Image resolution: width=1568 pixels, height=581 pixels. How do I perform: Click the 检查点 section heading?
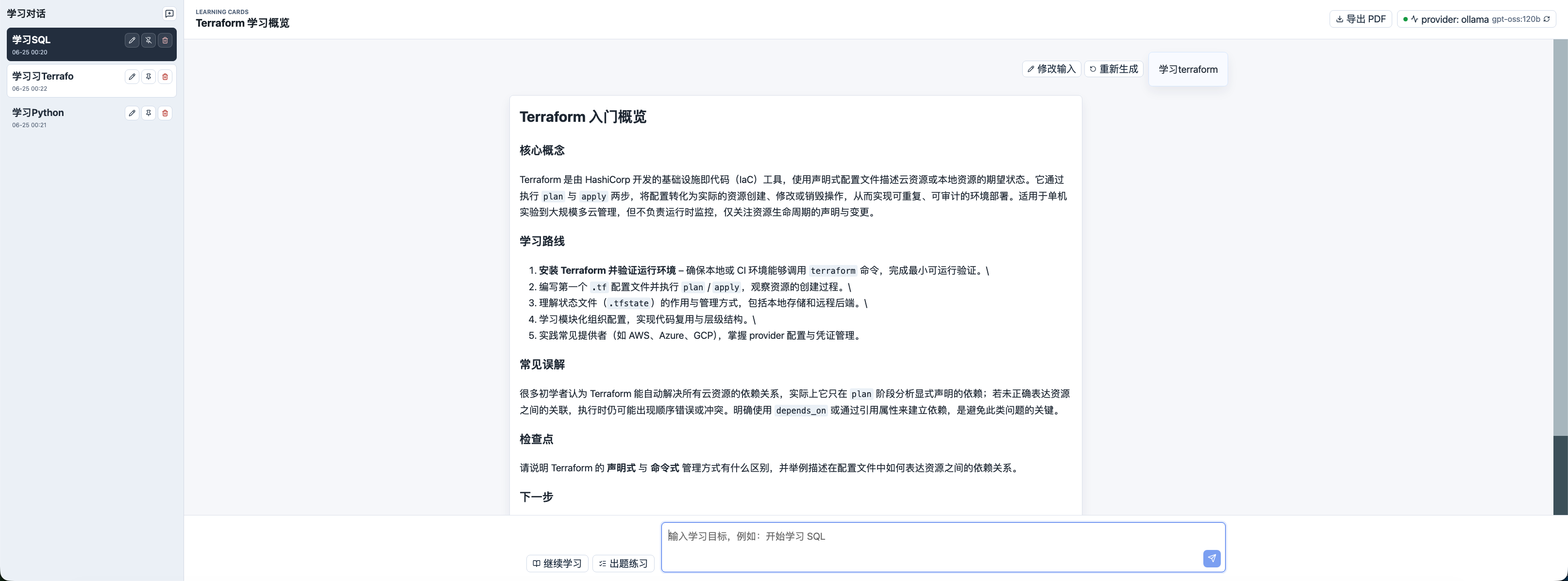click(x=536, y=439)
